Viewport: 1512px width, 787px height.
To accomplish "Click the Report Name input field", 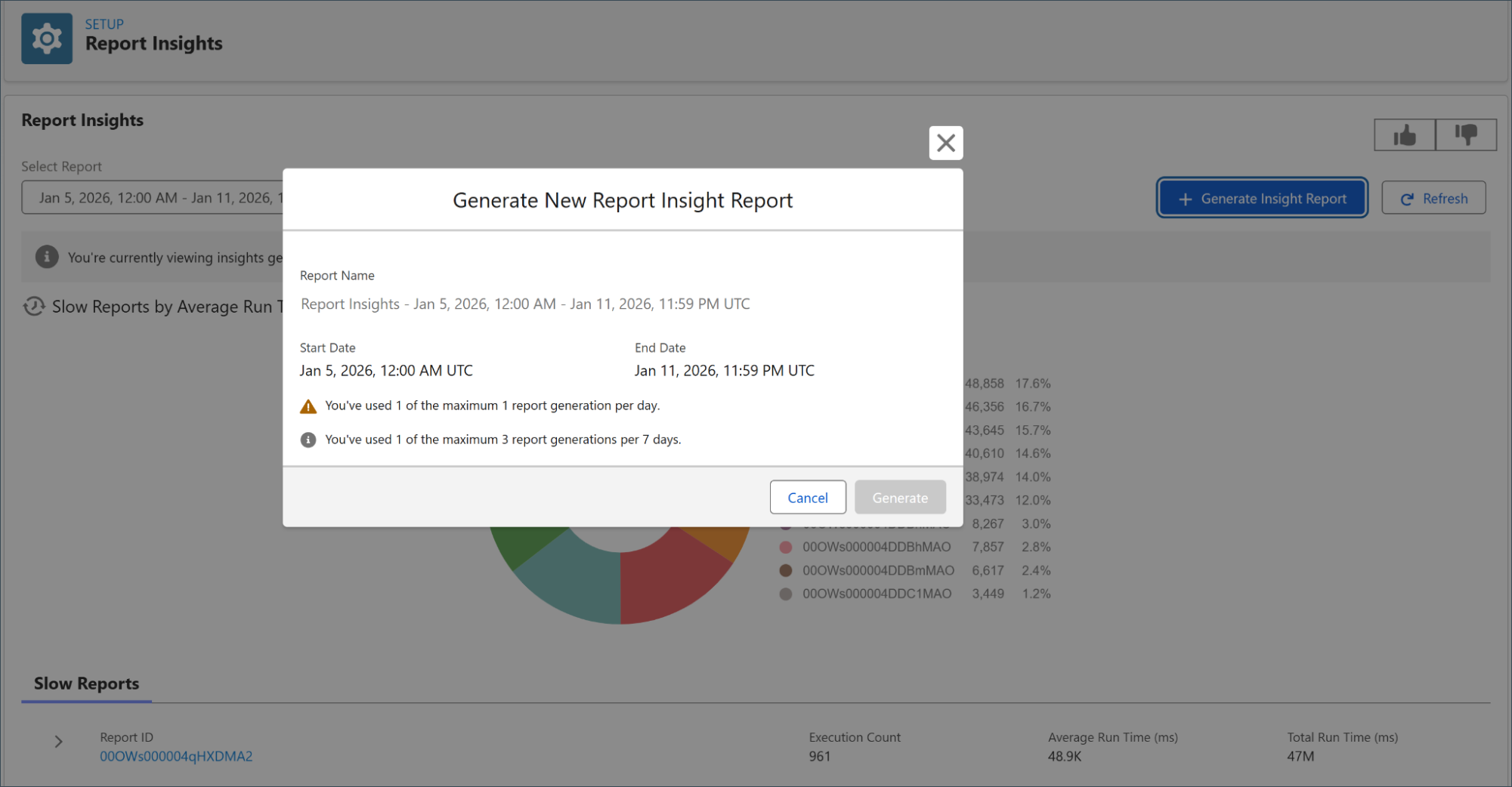I will [x=621, y=304].
